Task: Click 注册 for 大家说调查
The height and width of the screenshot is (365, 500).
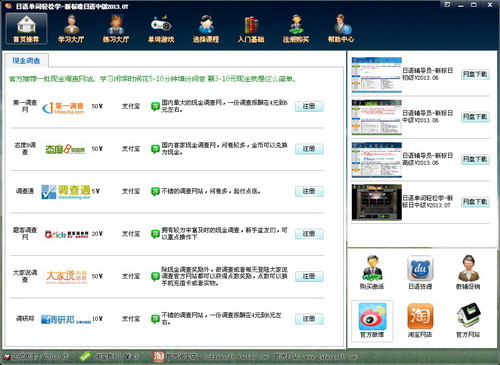Action: pyautogui.click(x=309, y=276)
